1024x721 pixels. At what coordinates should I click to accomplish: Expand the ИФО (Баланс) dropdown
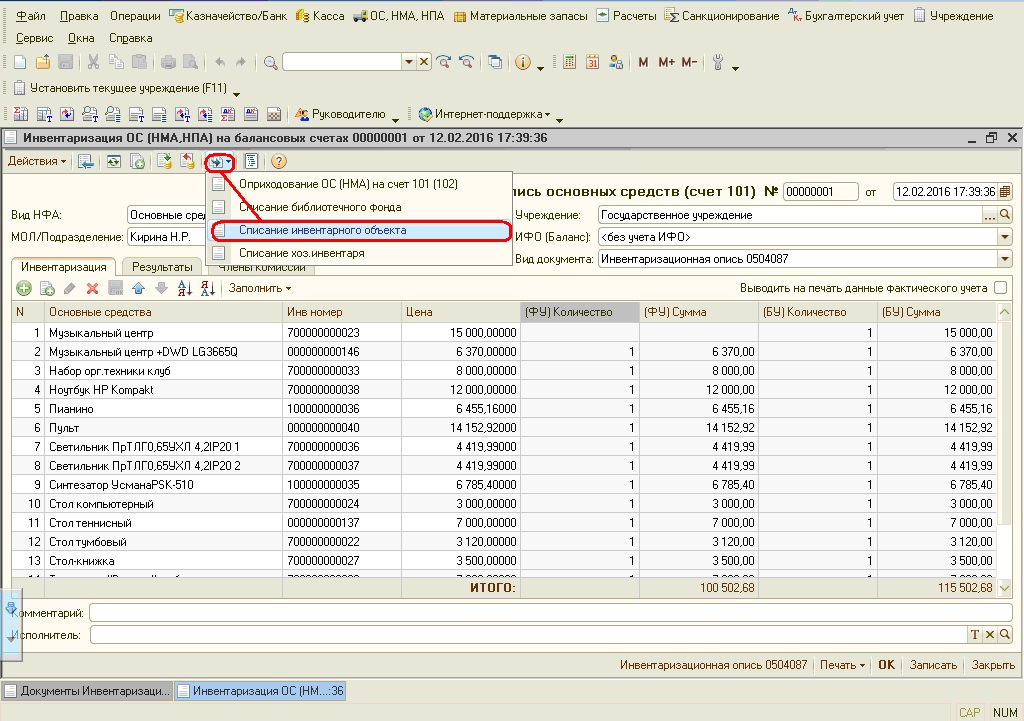pos(1005,237)
